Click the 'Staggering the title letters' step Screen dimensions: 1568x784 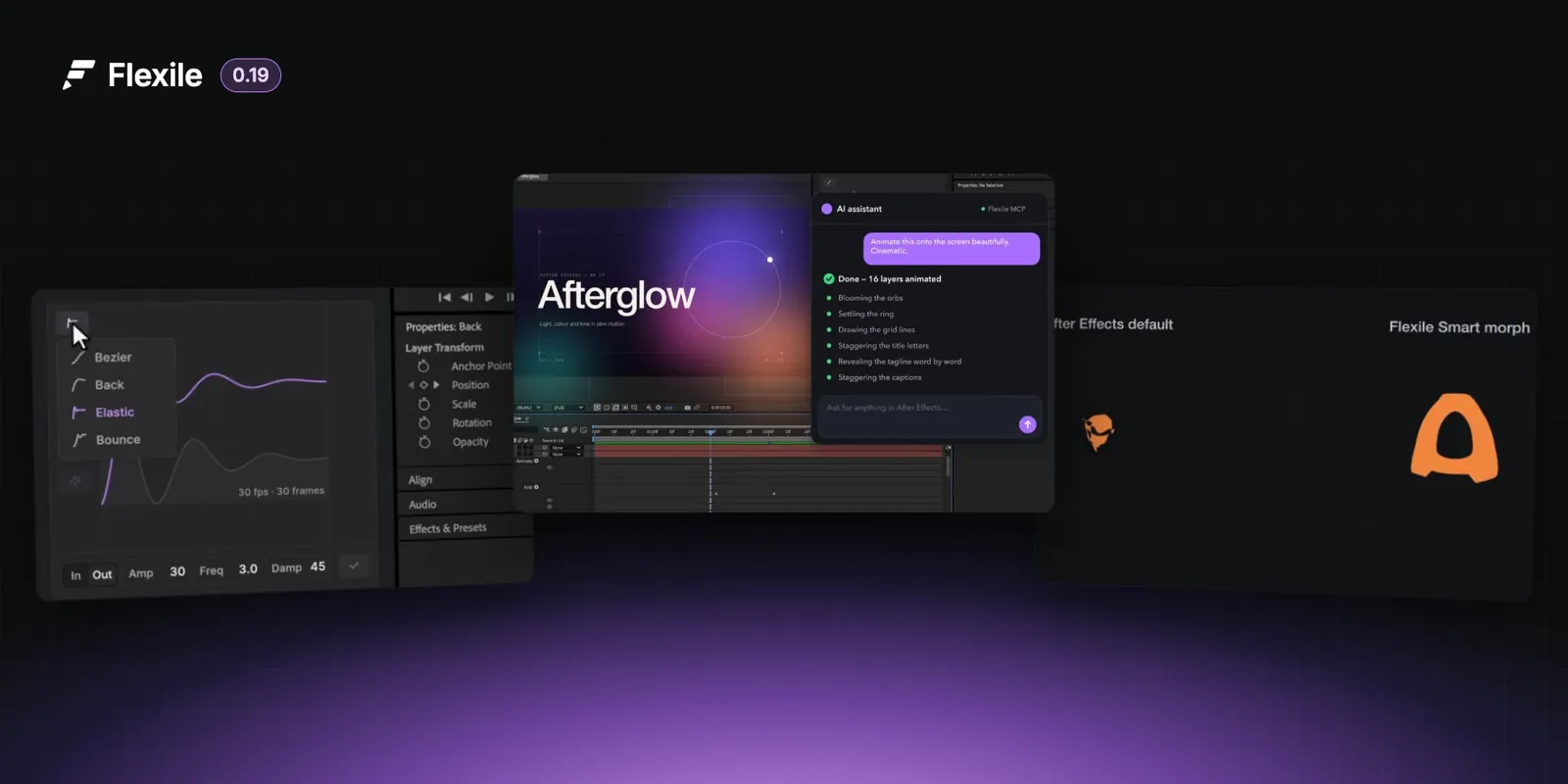coord(883,346)
